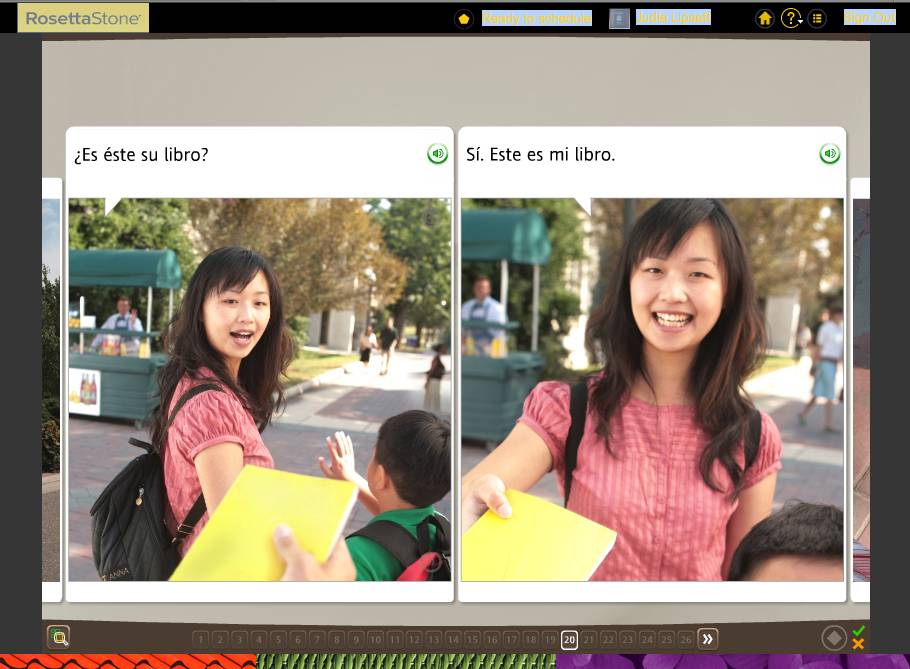
Task: Jump to screen 15 in progress bar
Action: point(472,639)
